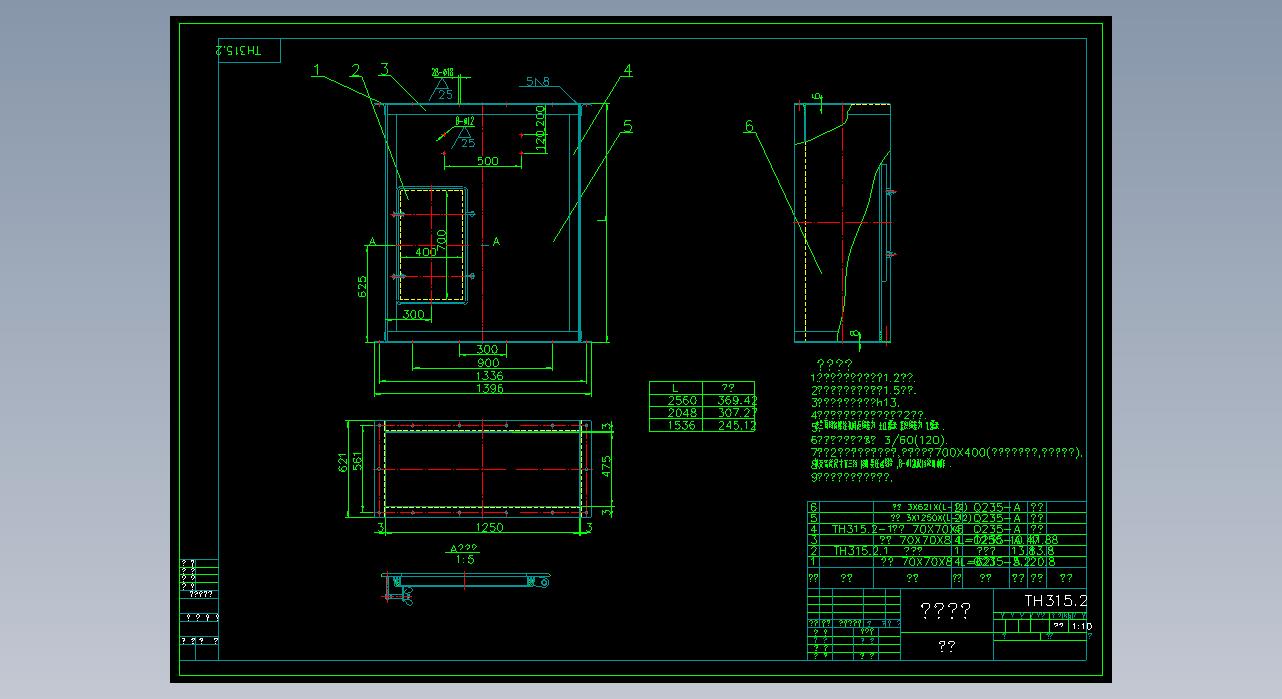Select the 625 vertical dimension
Screen dimensions: 1282x699
(363, 286)
